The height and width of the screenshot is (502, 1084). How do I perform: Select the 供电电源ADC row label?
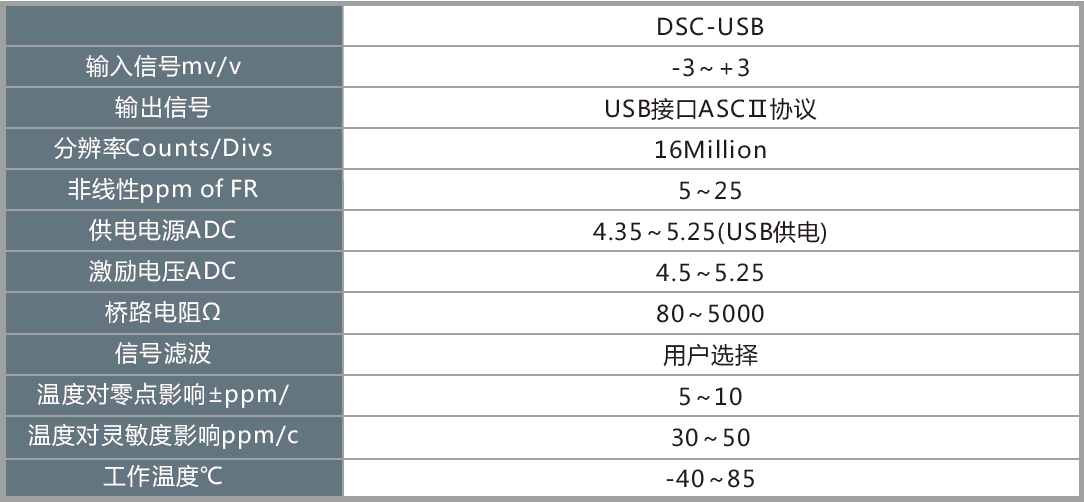click(163, 230)
